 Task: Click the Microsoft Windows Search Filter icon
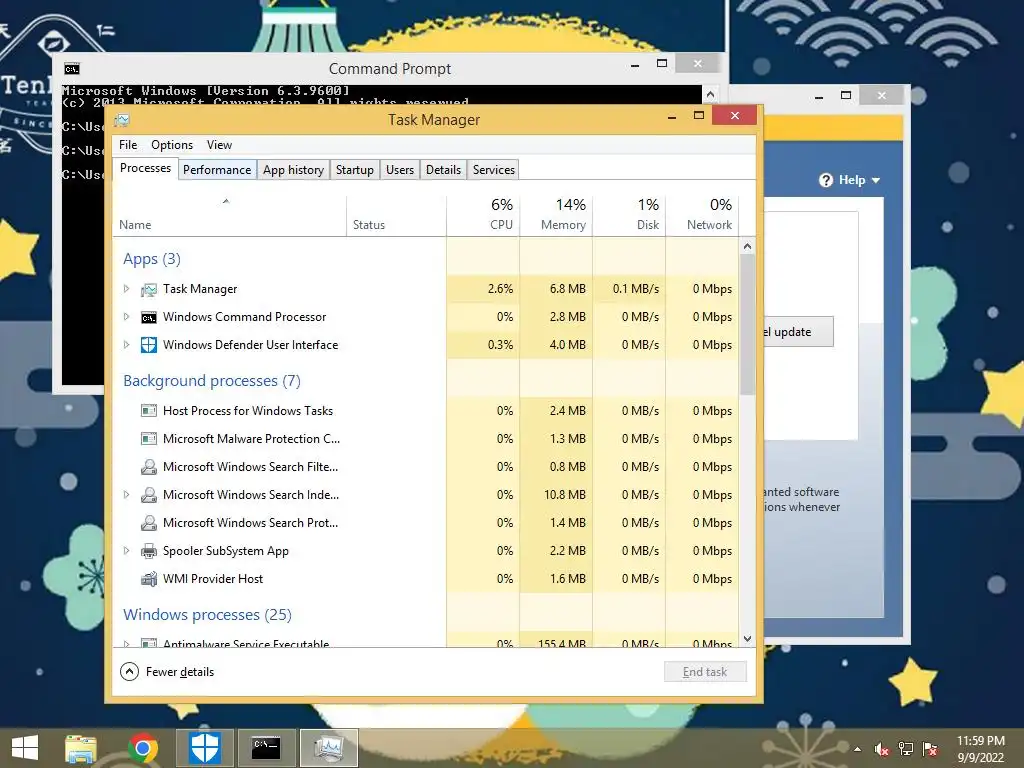(x=149, y=467)
